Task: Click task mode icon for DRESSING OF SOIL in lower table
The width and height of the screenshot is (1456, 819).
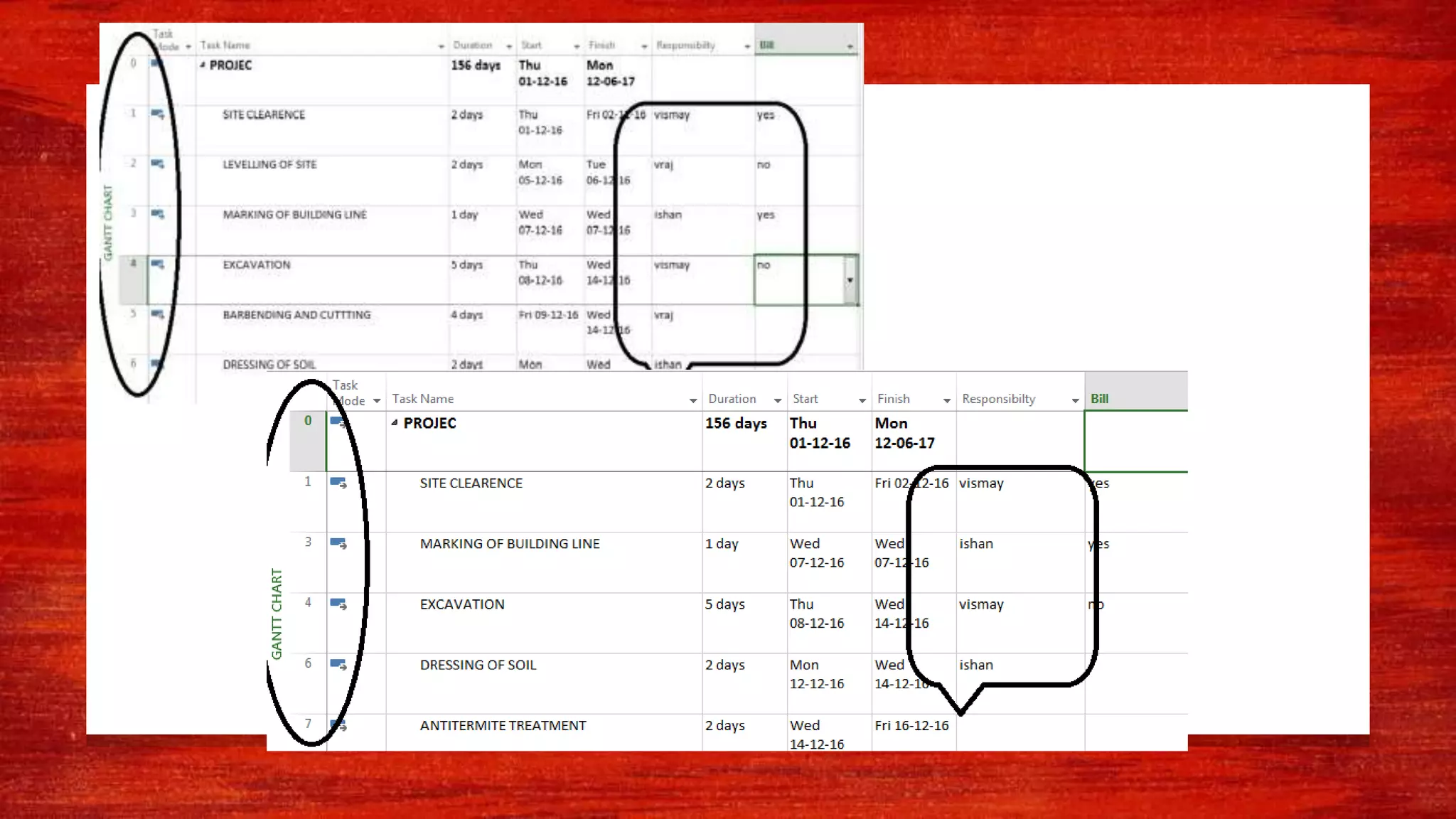Action: point(338,665)
